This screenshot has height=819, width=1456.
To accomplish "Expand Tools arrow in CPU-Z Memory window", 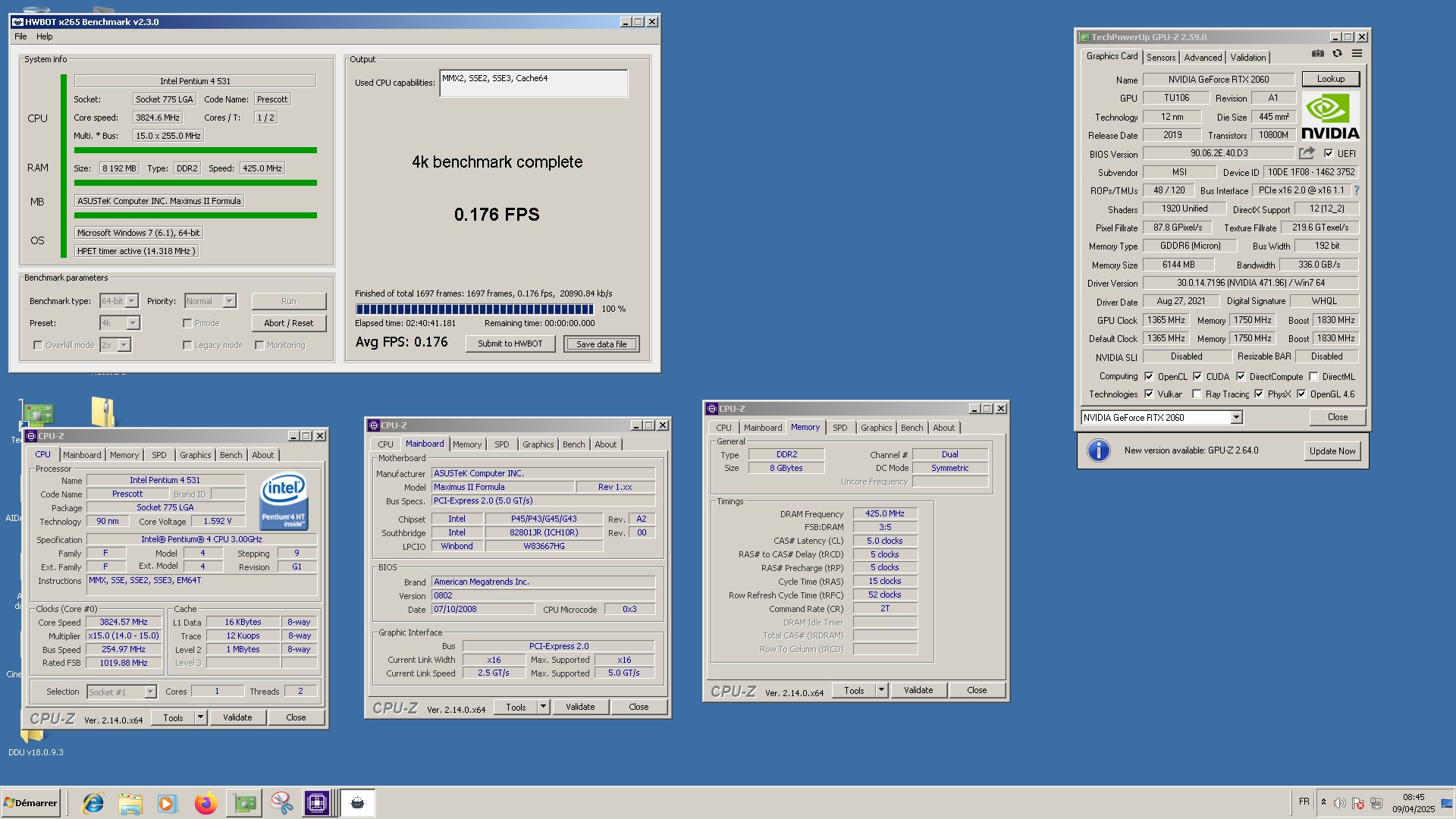I will click(x=881, y=690).
